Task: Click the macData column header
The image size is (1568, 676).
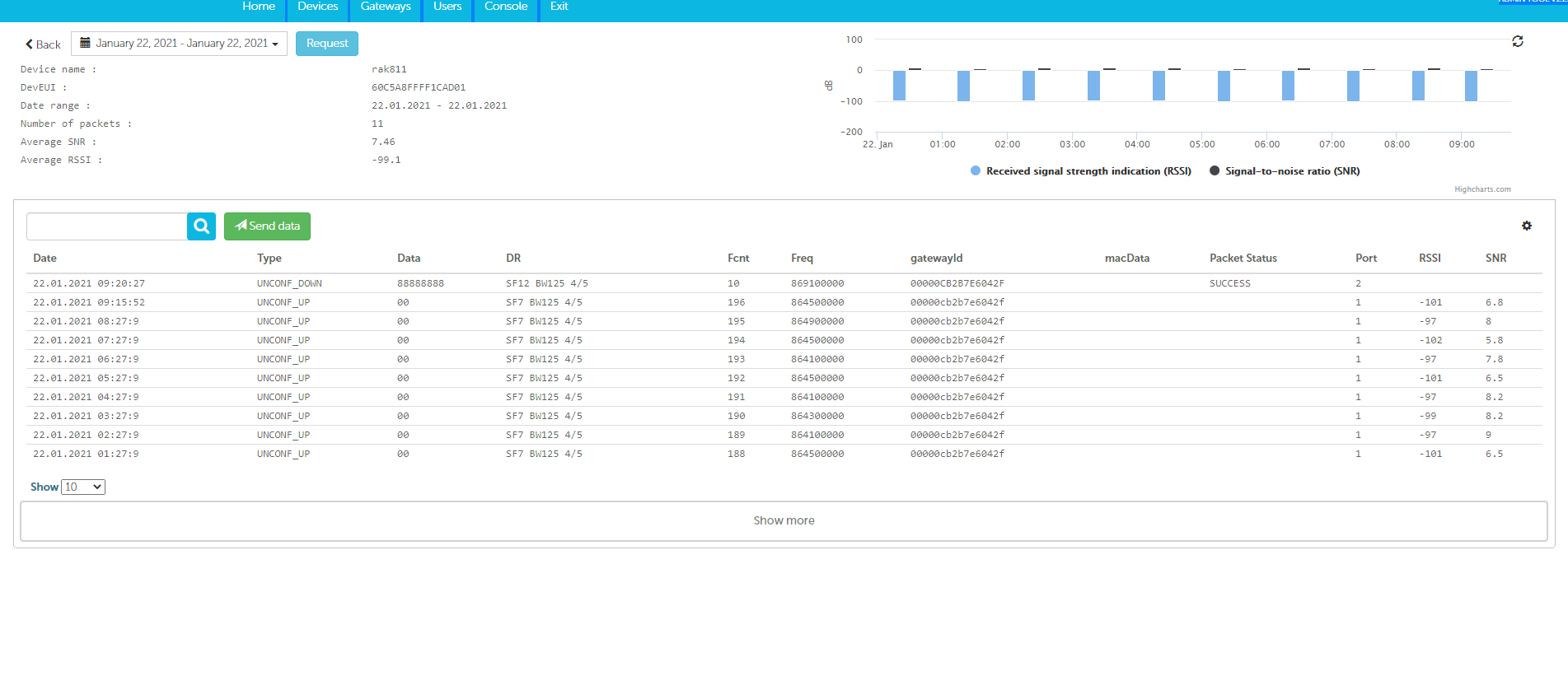Action: point(1127,259)
